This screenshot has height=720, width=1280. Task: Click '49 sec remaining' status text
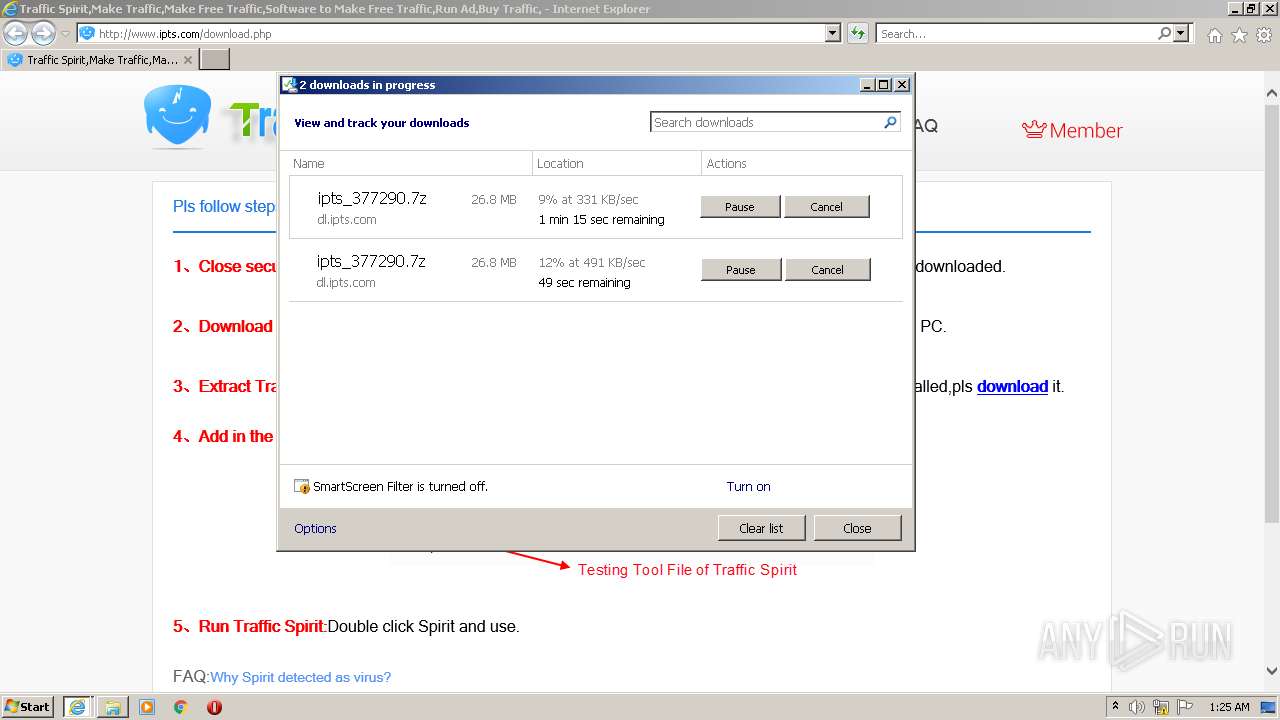(x=584, y=283)
